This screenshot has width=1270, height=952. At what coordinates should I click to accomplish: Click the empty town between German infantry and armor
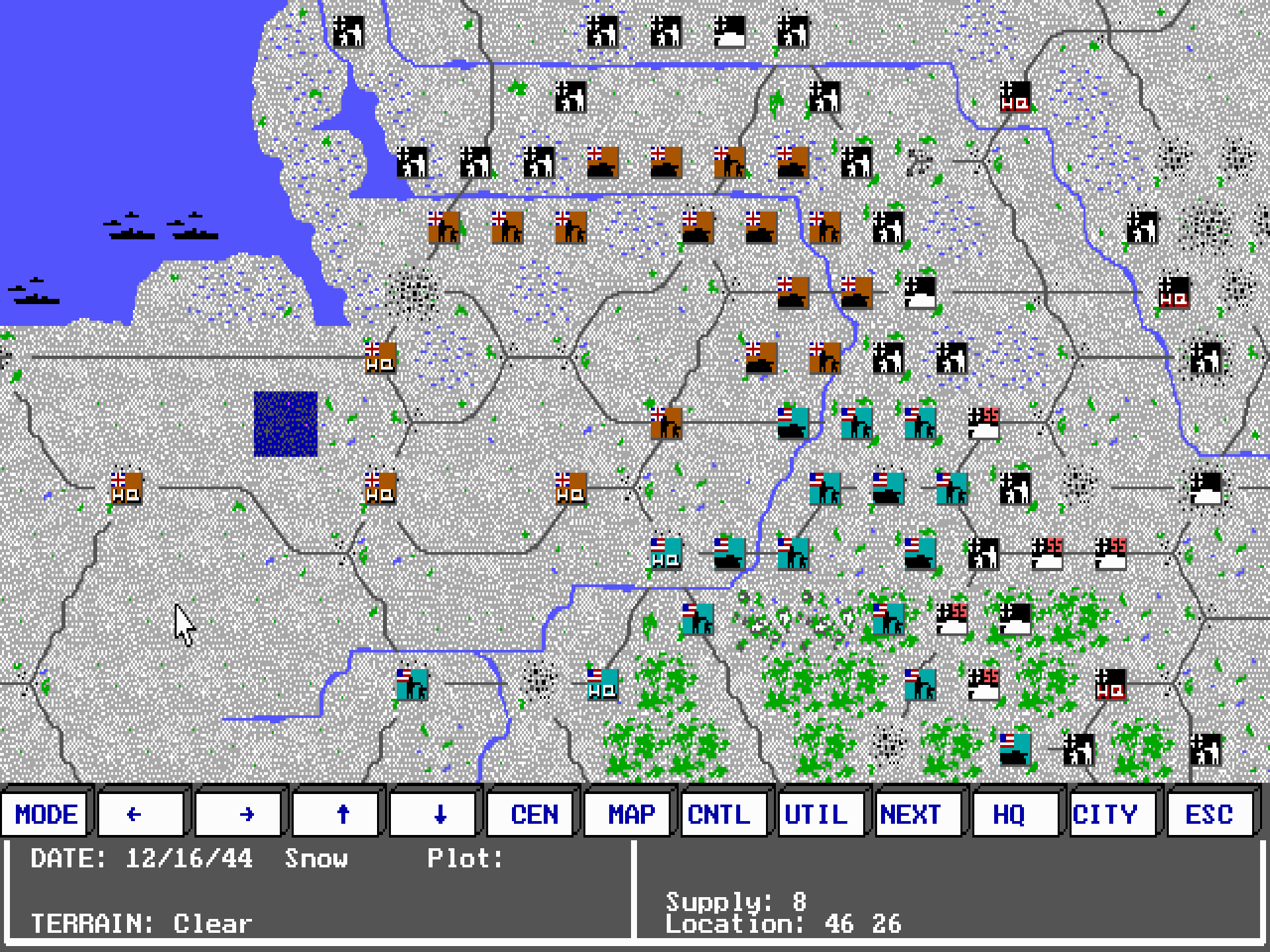coord(1079,485)
